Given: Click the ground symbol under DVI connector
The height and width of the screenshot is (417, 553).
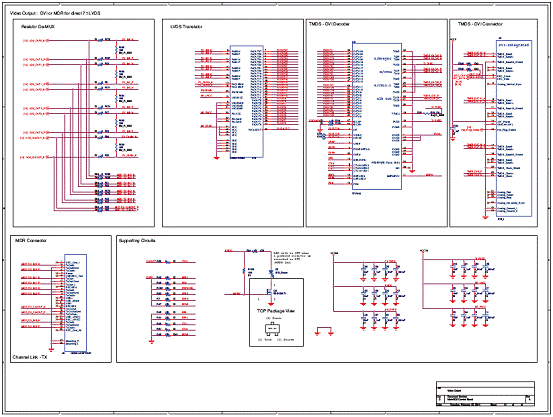Looking at the screenshot, I should 485,218.
